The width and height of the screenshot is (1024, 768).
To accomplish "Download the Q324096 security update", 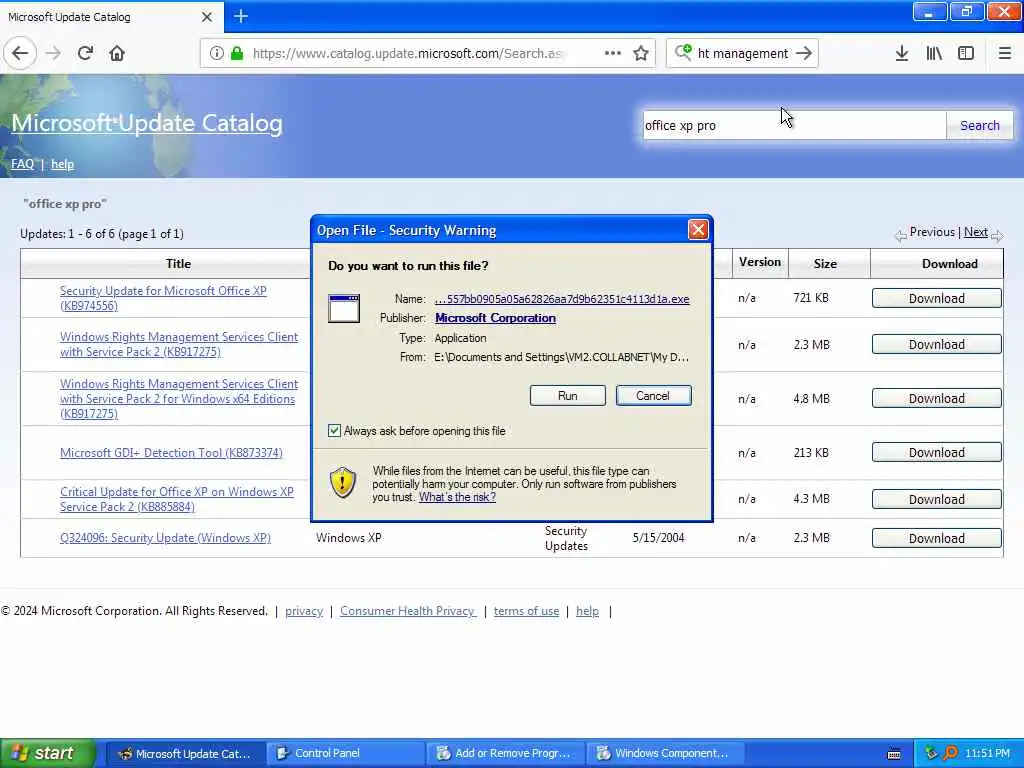I will [936, 538].
